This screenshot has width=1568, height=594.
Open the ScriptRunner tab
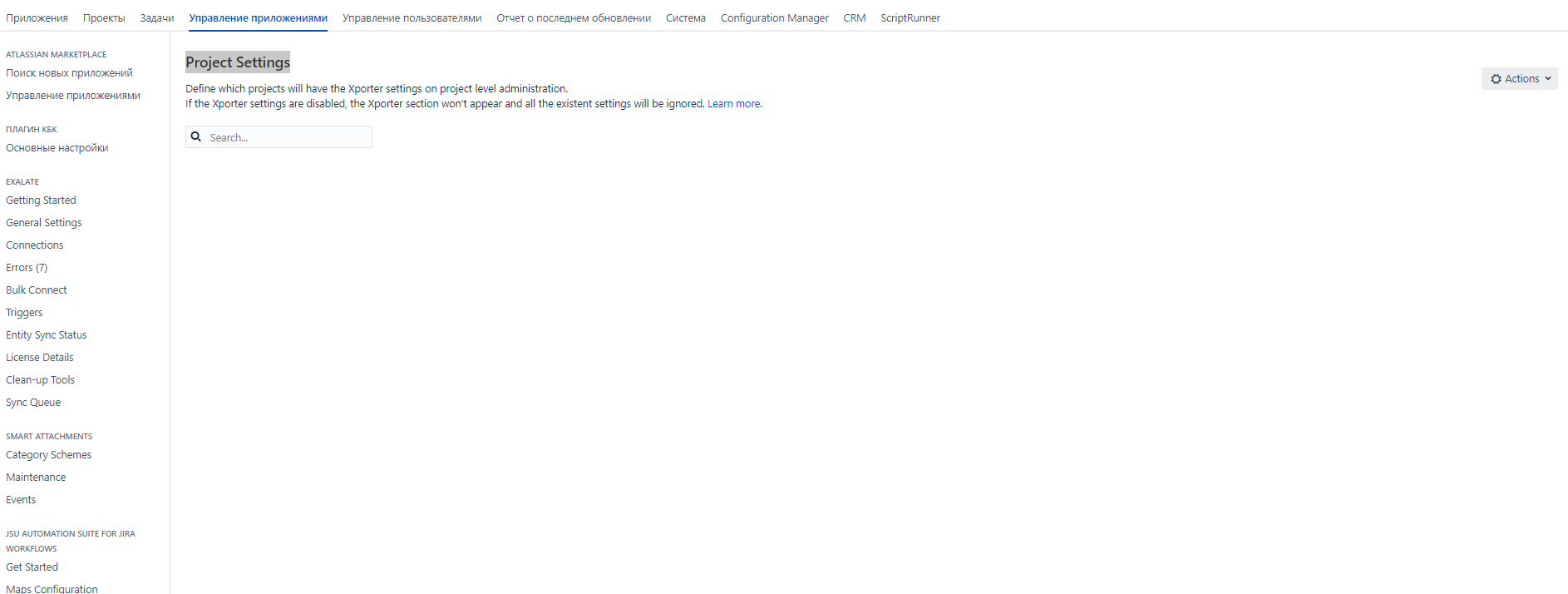click(910, 18)
